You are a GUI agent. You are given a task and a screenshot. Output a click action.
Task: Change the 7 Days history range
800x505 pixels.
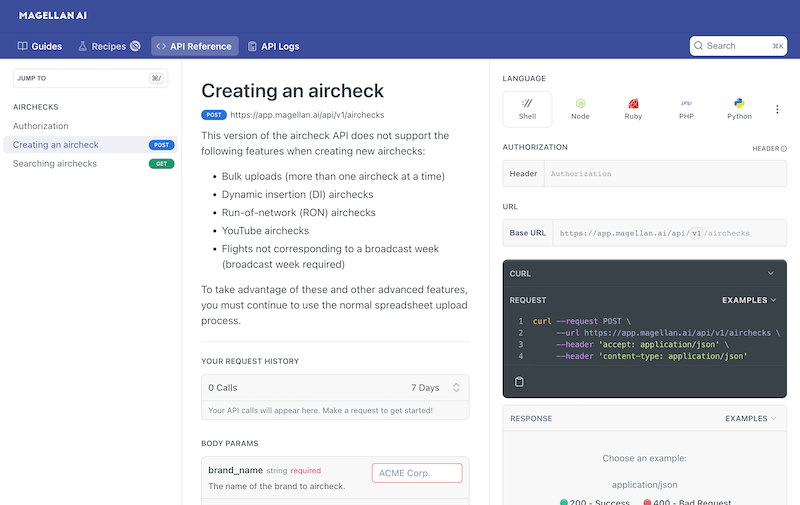point(435,388)
